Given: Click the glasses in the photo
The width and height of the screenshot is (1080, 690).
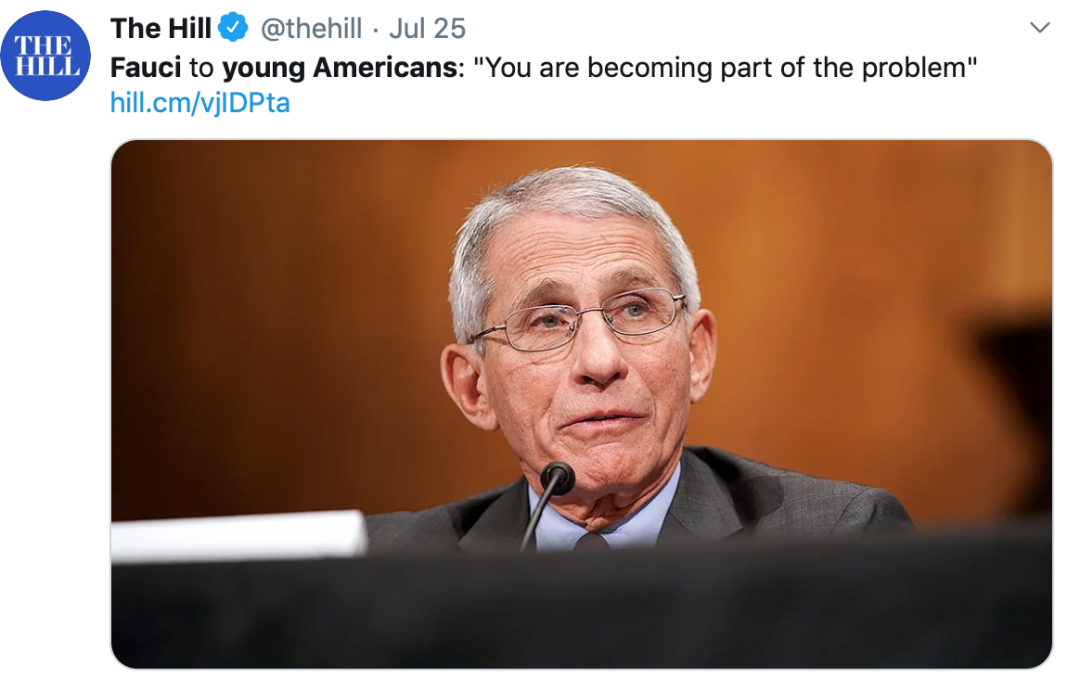Looking at the screenshot, I should coord(579,320).
